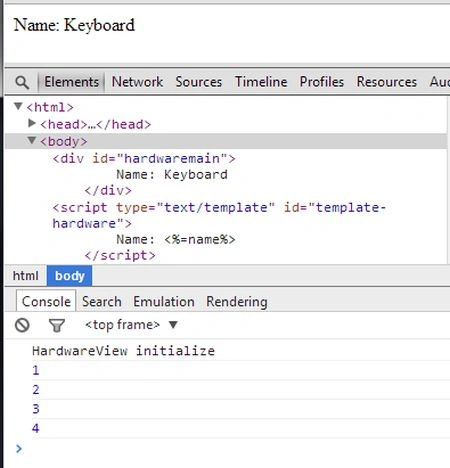Screen dimensions: 450x468
Task: Select body in the breadcrumb bar
Action: point(69,276)
